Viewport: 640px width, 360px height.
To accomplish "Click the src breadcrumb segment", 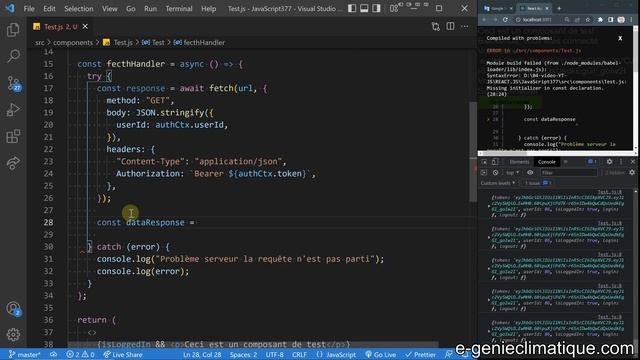I will point(40,42).
